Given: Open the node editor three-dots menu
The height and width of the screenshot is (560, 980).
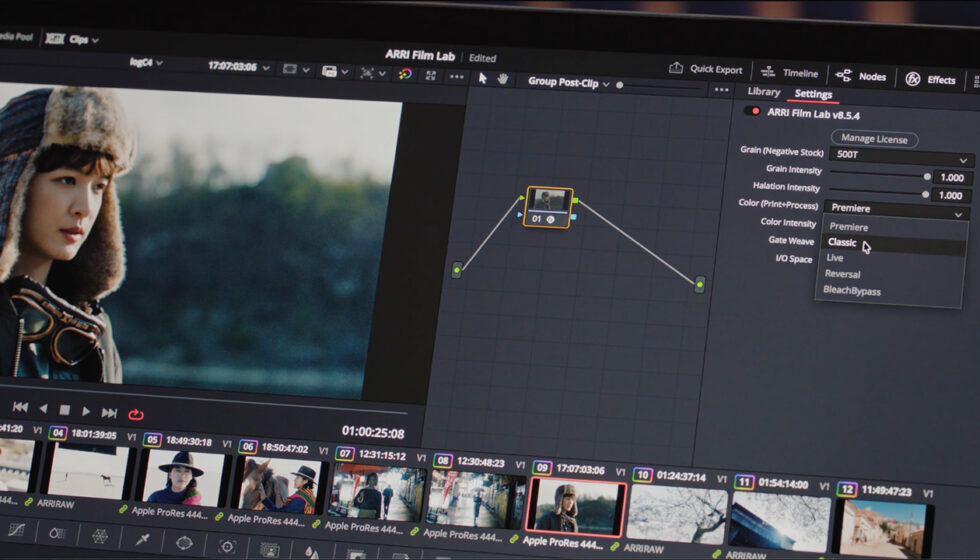Looking at the screenshot, I should click(721, 89).
